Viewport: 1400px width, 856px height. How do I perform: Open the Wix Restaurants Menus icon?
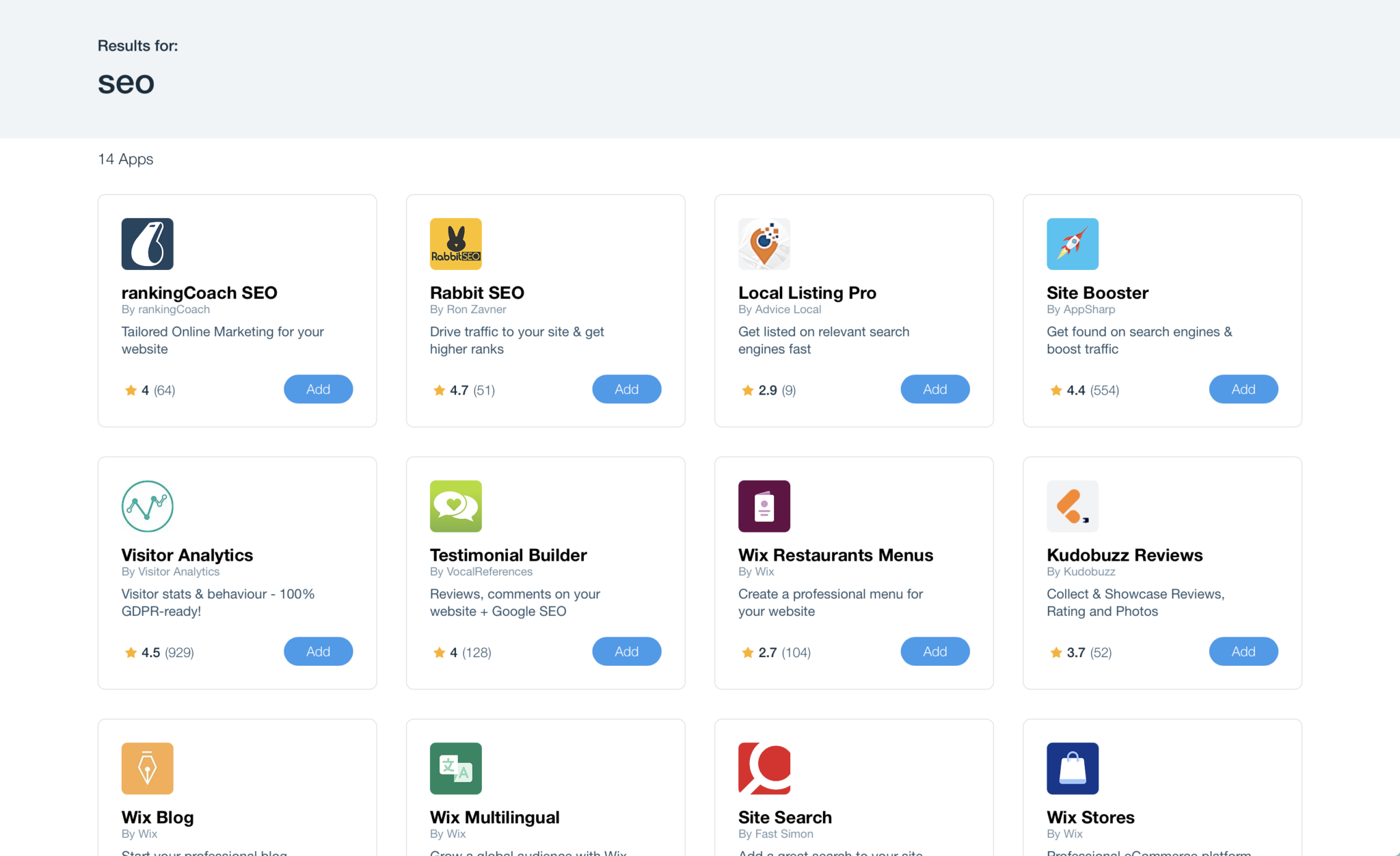pyautogui.click(x=764, y=507)
